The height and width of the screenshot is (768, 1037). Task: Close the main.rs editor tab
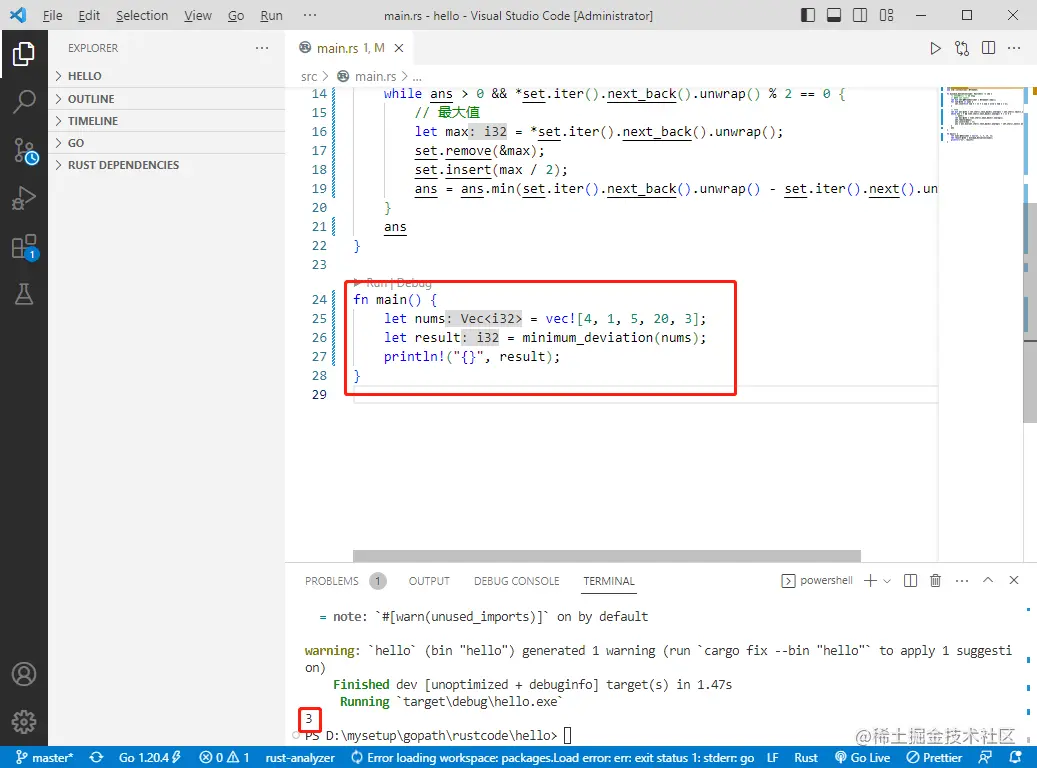399,48
